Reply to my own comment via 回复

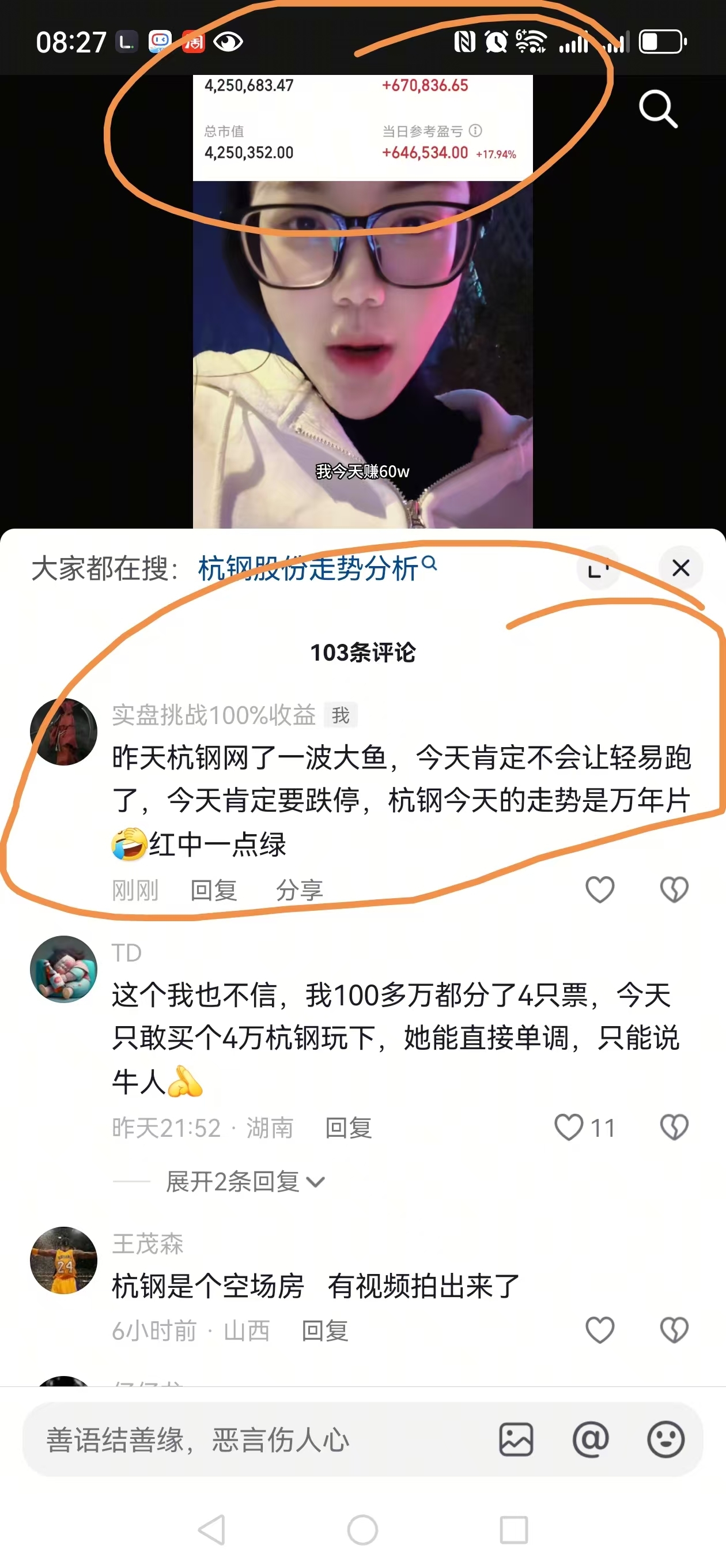tap(214, 891)
